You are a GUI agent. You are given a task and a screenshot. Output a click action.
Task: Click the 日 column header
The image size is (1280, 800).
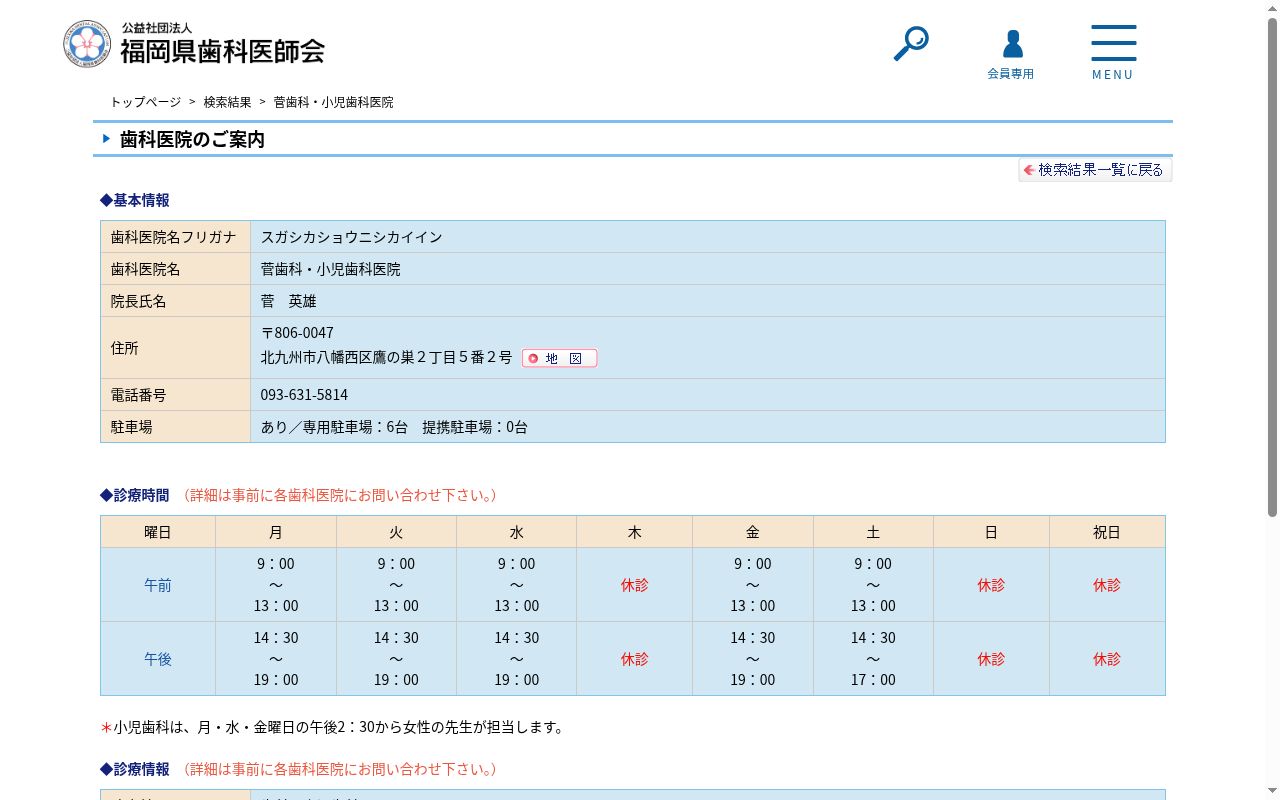coord(991,532)
